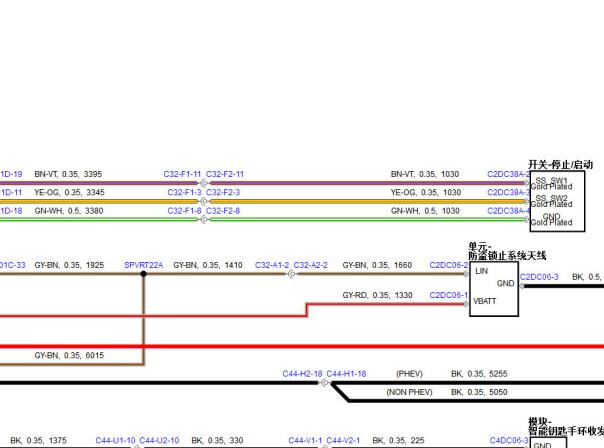
Task: Open connector link C32-A1-2
Action: click(272, 265)
